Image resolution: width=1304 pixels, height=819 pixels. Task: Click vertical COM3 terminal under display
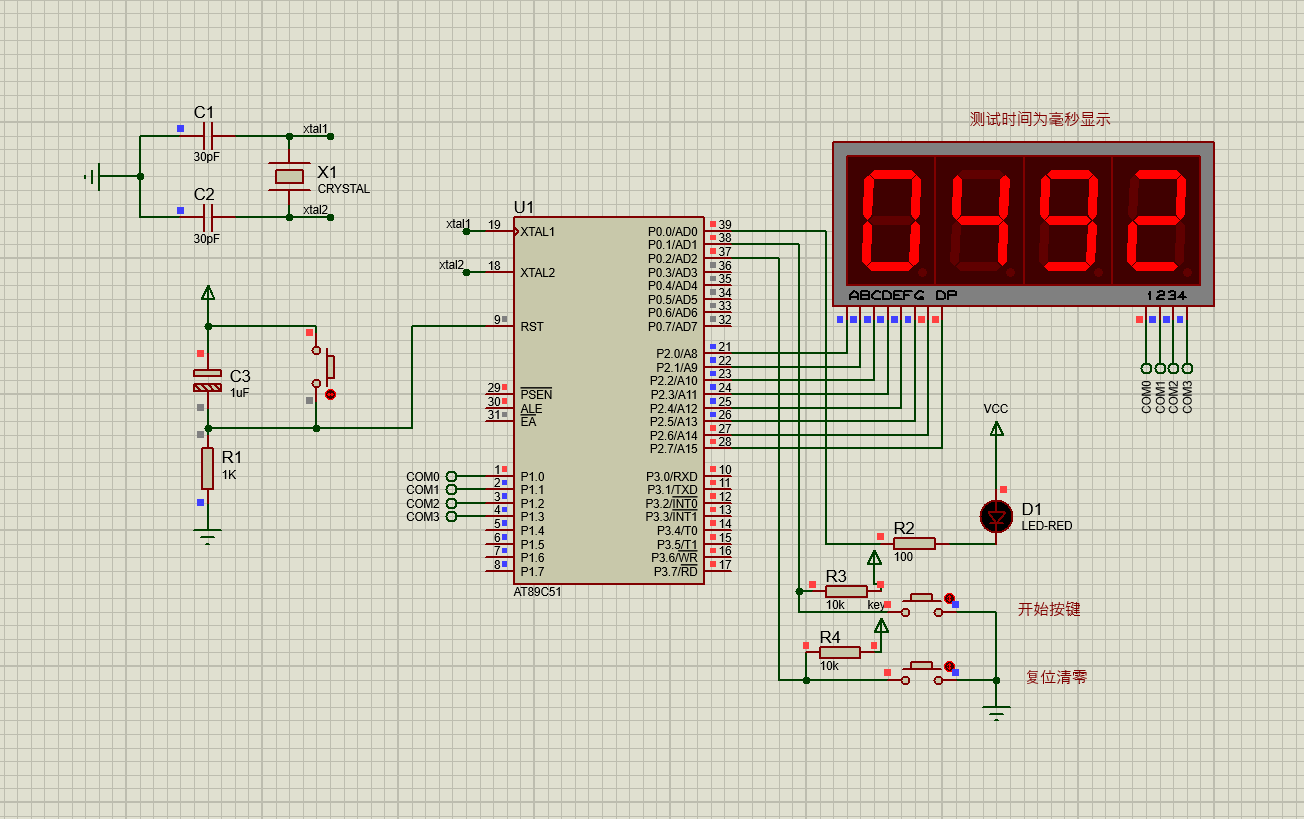click(1187, 368)
